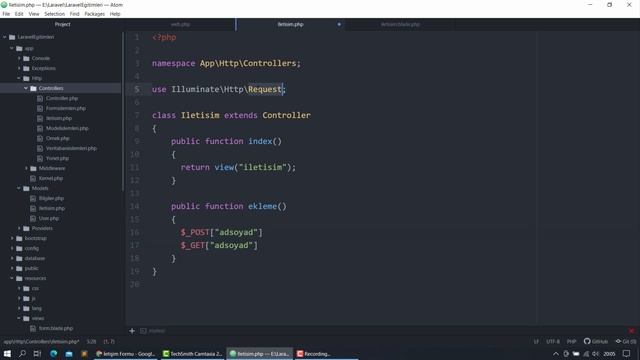Open Modelislemleri.php in the tree view
This screenshot has width=640, height=360.
pos(67,129)
